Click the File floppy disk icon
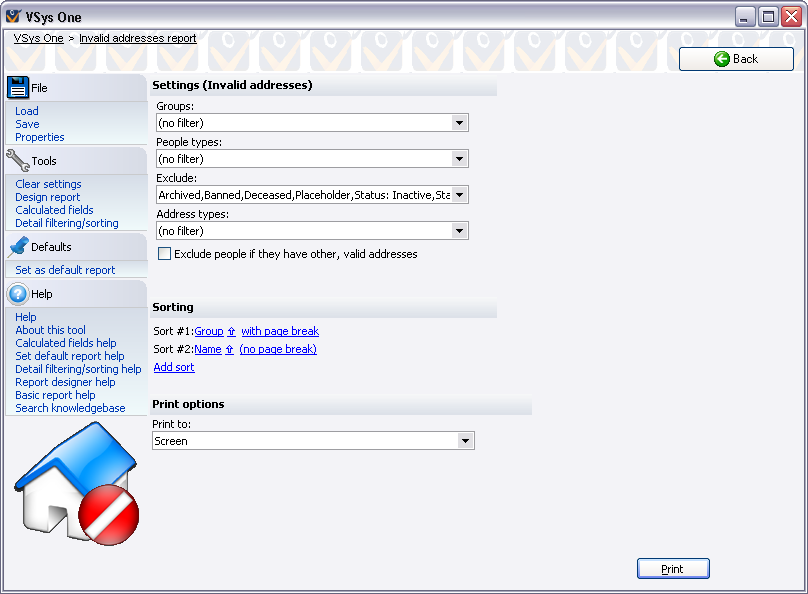 tap(18, 88)
